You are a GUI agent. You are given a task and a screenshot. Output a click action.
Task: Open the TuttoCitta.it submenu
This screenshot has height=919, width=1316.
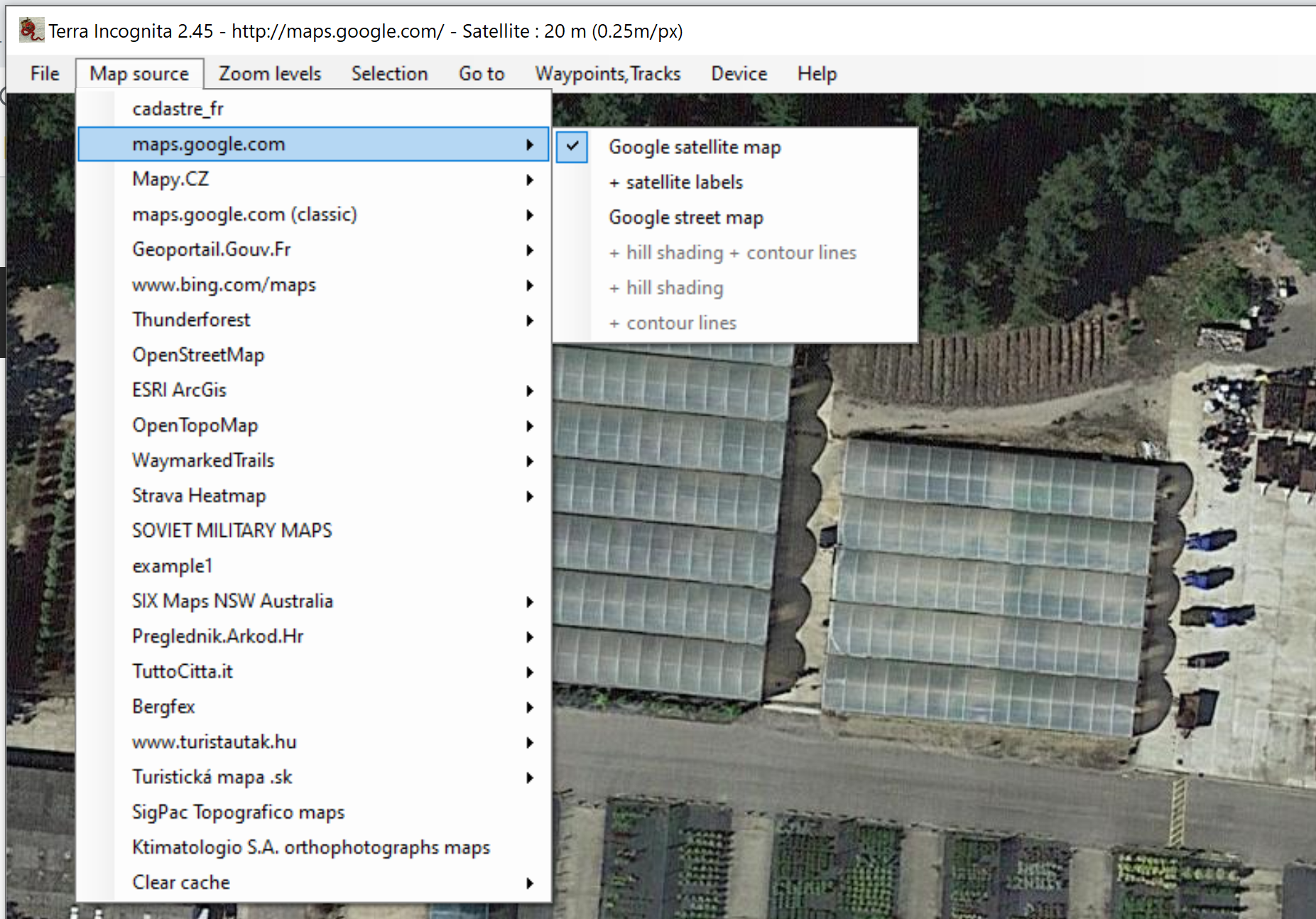[x=313, y=671]
